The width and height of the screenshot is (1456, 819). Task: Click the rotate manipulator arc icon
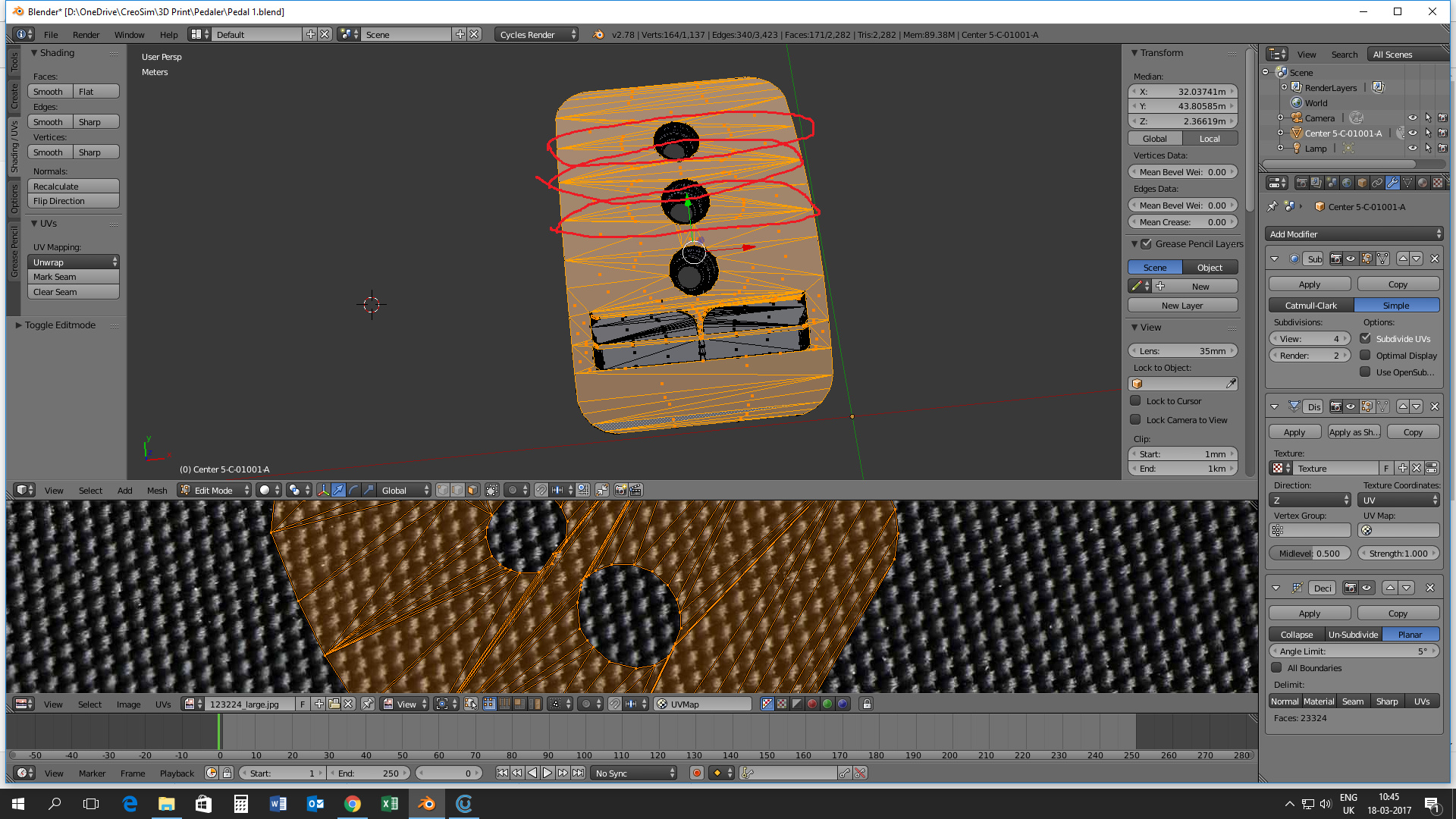coord(353,491)
